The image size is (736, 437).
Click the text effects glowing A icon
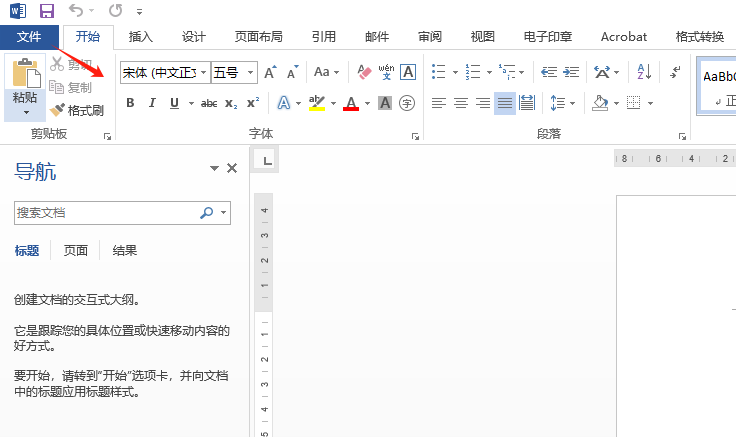point(284,103)
